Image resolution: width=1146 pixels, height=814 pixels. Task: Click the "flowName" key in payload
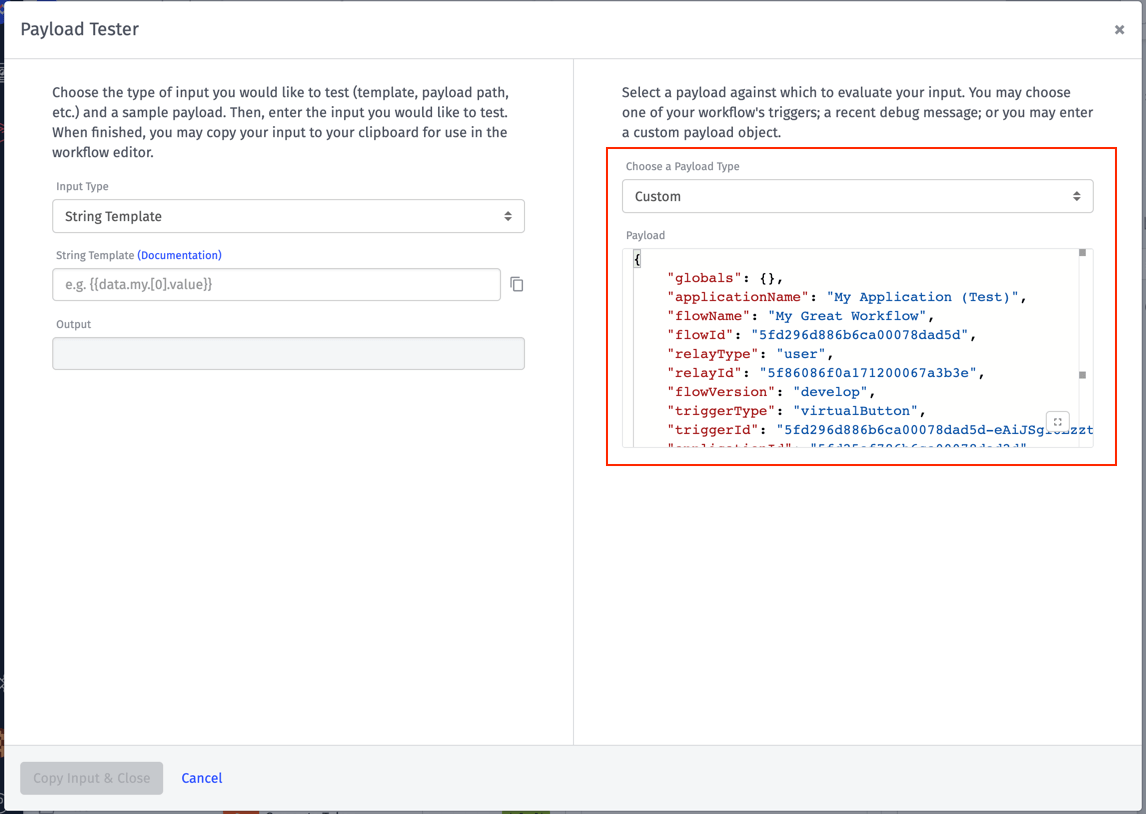coord(709,316)
